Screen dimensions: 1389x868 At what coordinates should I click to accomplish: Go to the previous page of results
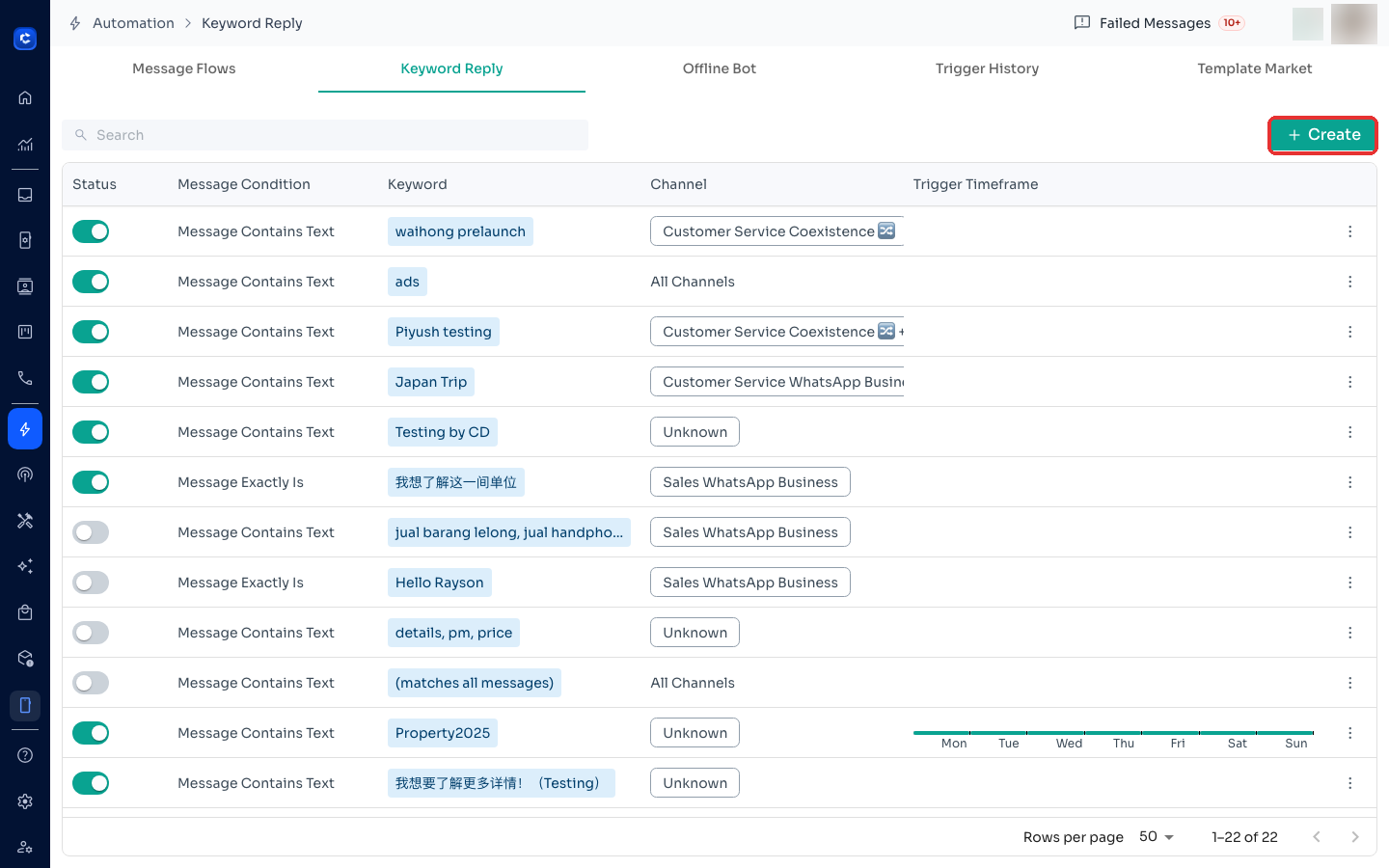pyautogui.click(x=1316, y=837)
